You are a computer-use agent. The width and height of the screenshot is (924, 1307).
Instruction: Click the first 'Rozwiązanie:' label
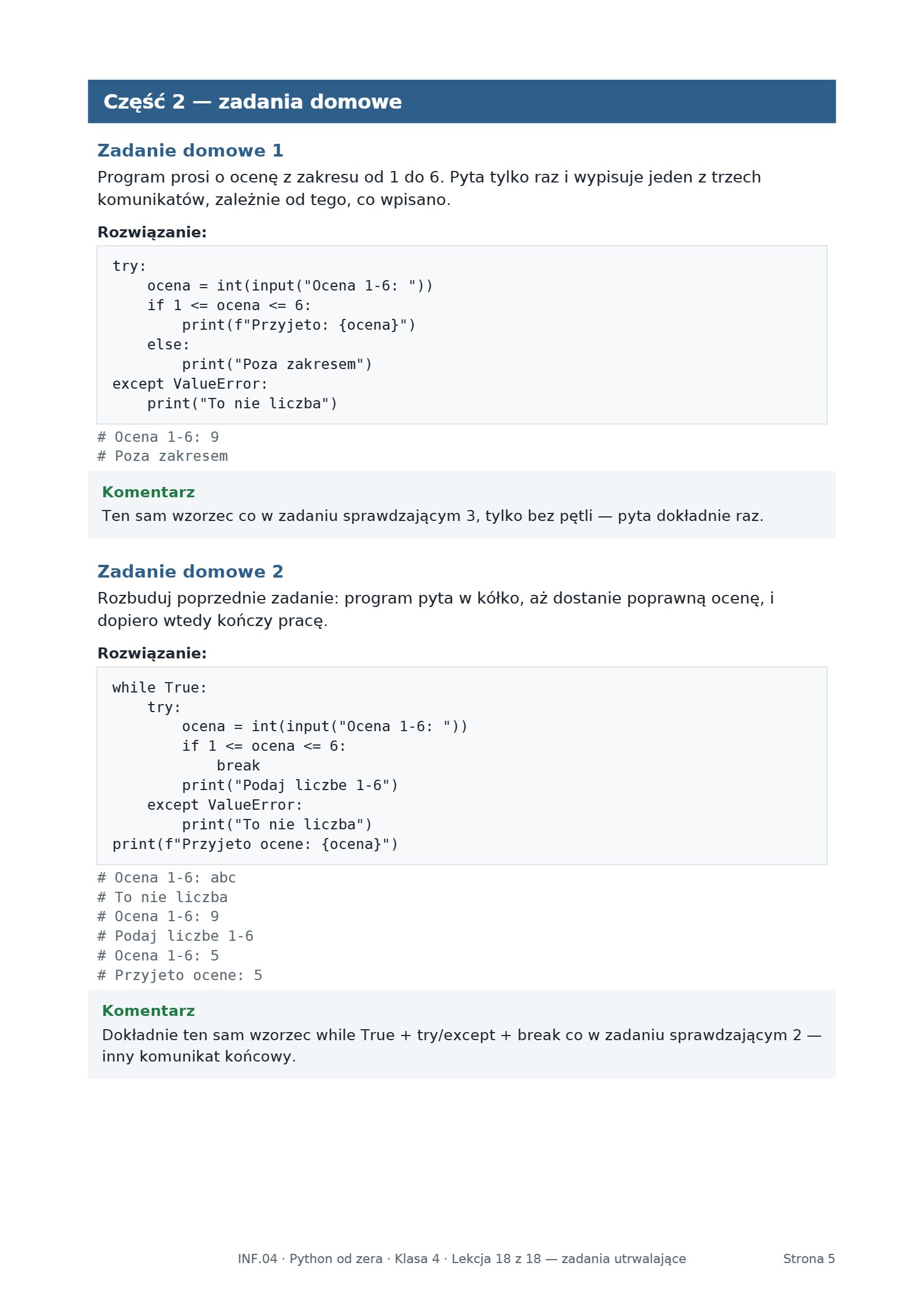pyautogui.click(x=152, y=233)
